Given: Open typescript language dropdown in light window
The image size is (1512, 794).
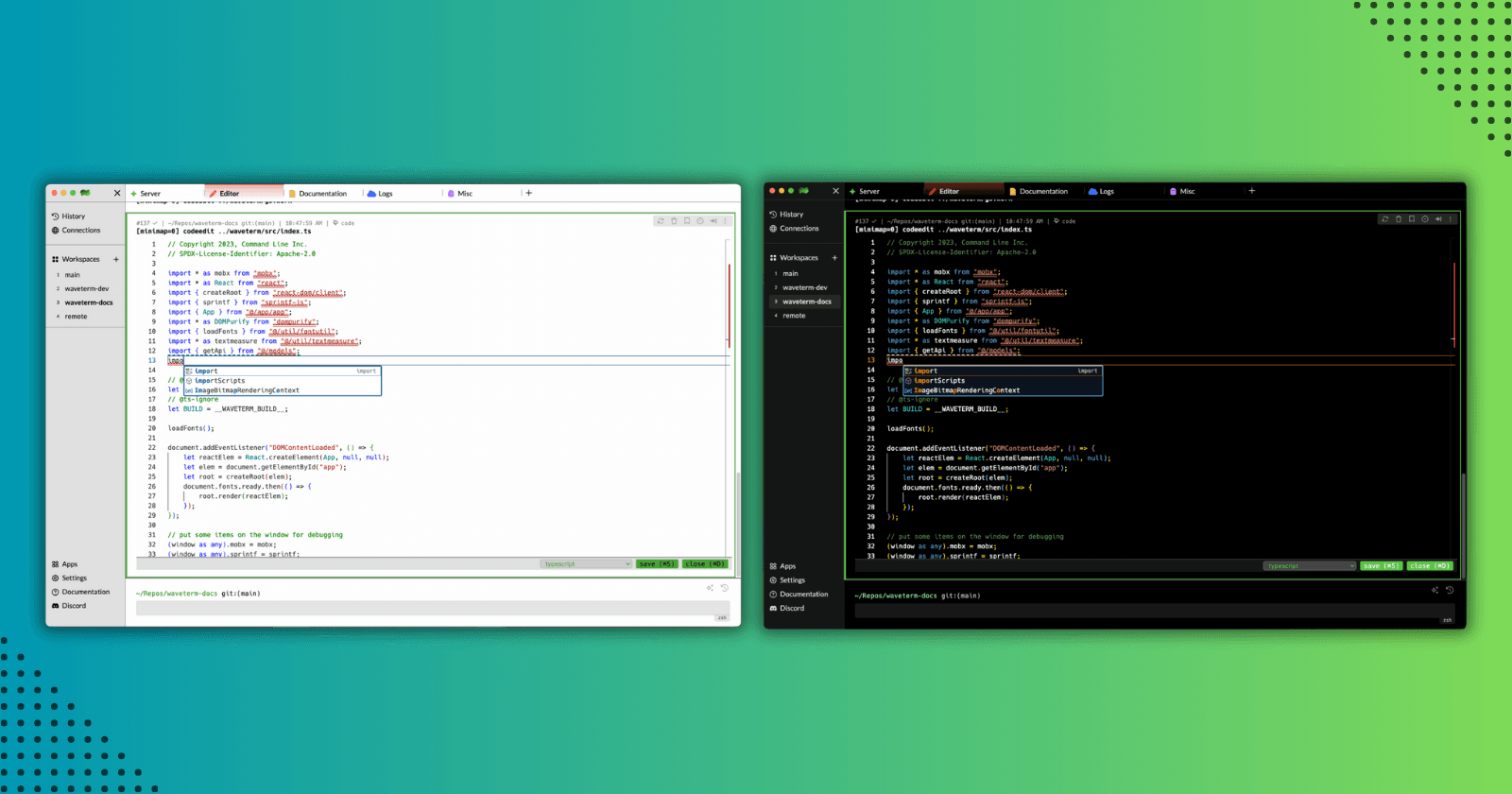Looking at the screenshot, I should pos(587,564).
